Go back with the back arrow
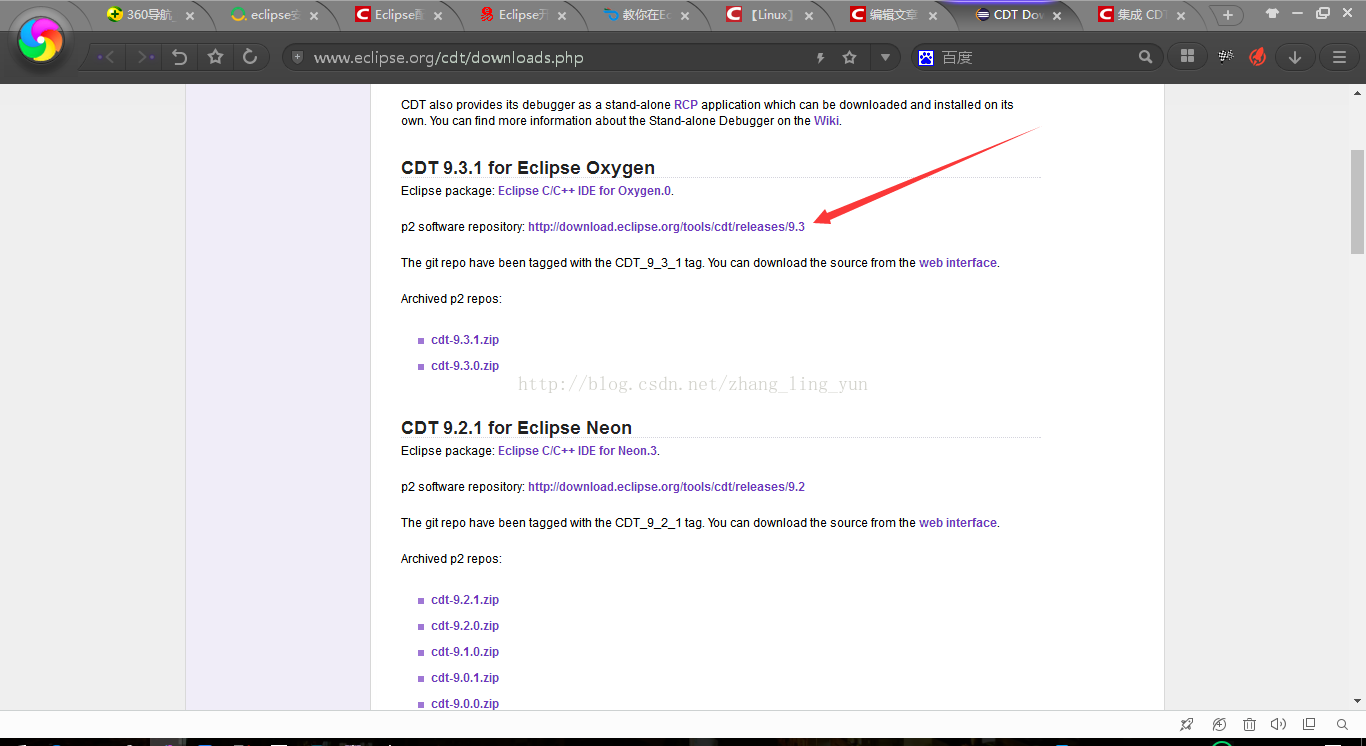The height and width of the screenshot is (746, 1366). point(106,58)
